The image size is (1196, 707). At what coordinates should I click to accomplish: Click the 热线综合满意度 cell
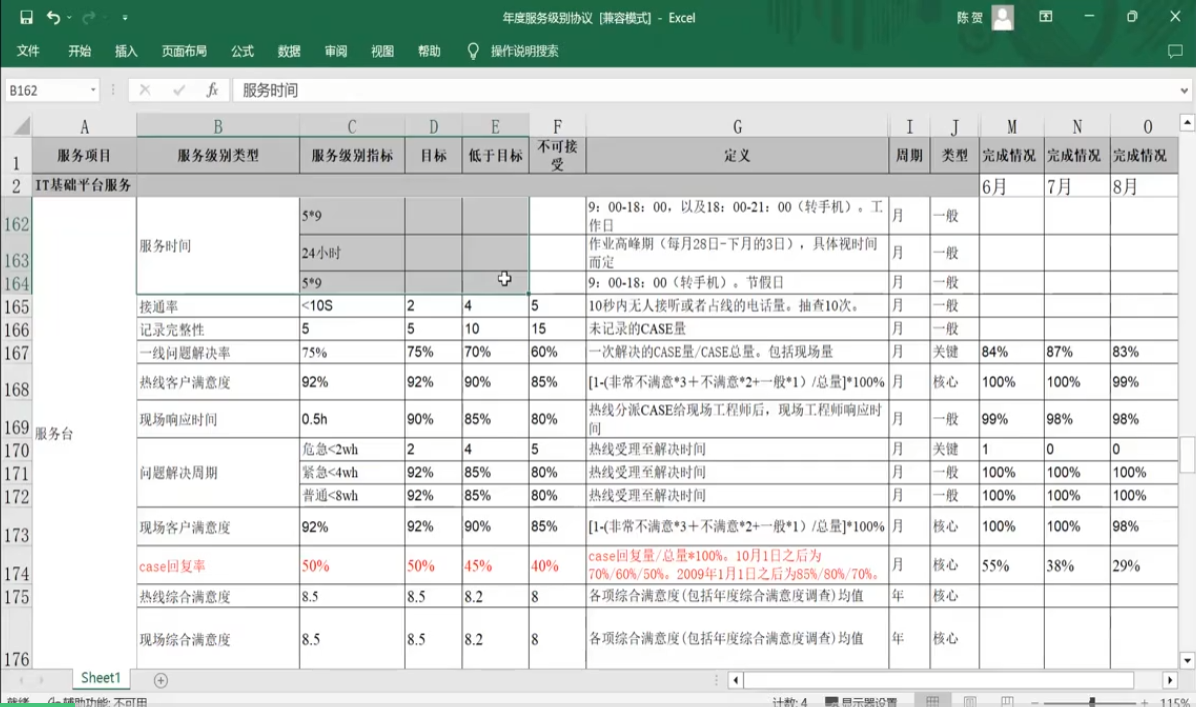click(218, 596)
